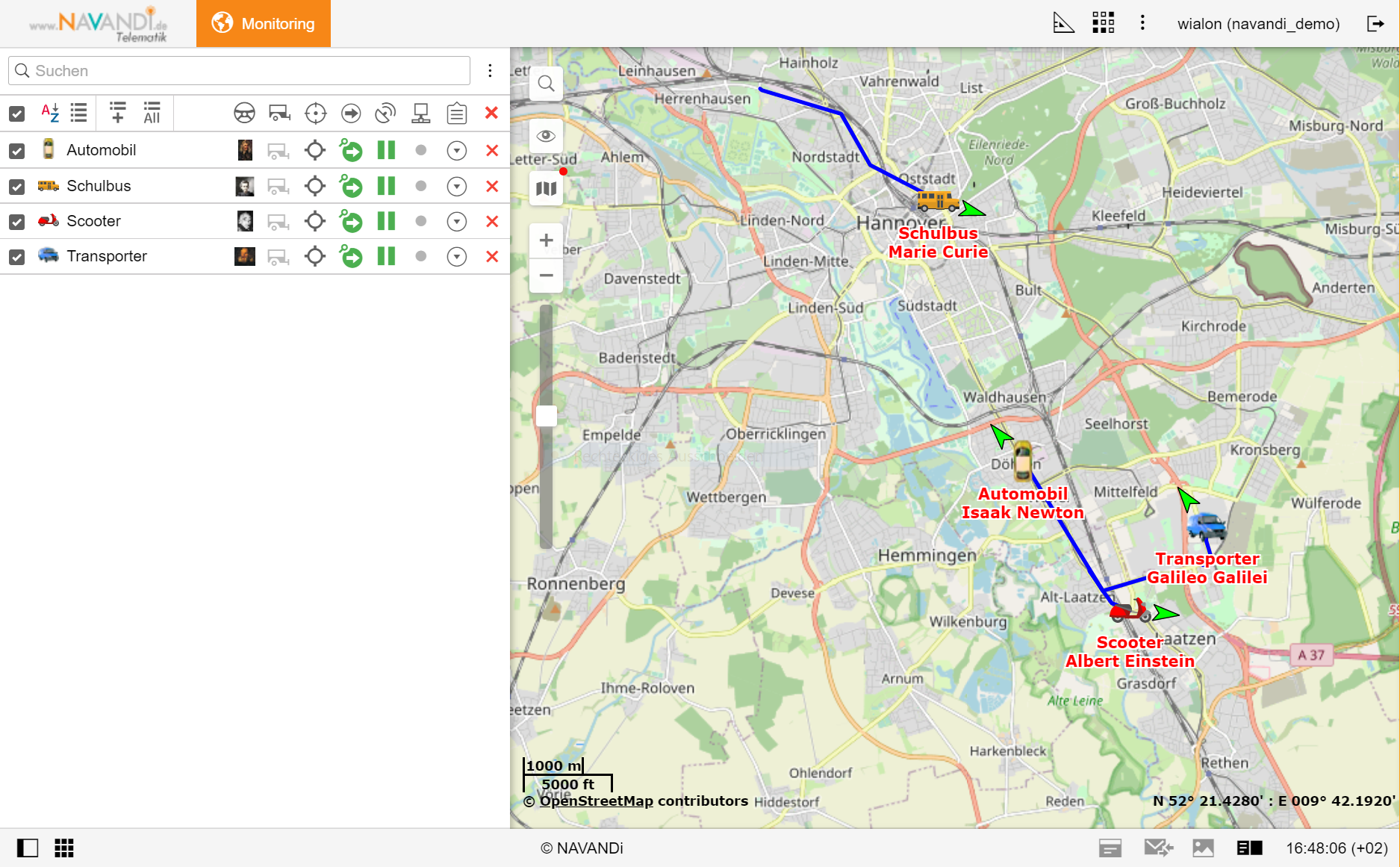Viewport: 1400px width, 867px height.
Task: Click the locate target icon for Automobil
Action: coord(315,150)
